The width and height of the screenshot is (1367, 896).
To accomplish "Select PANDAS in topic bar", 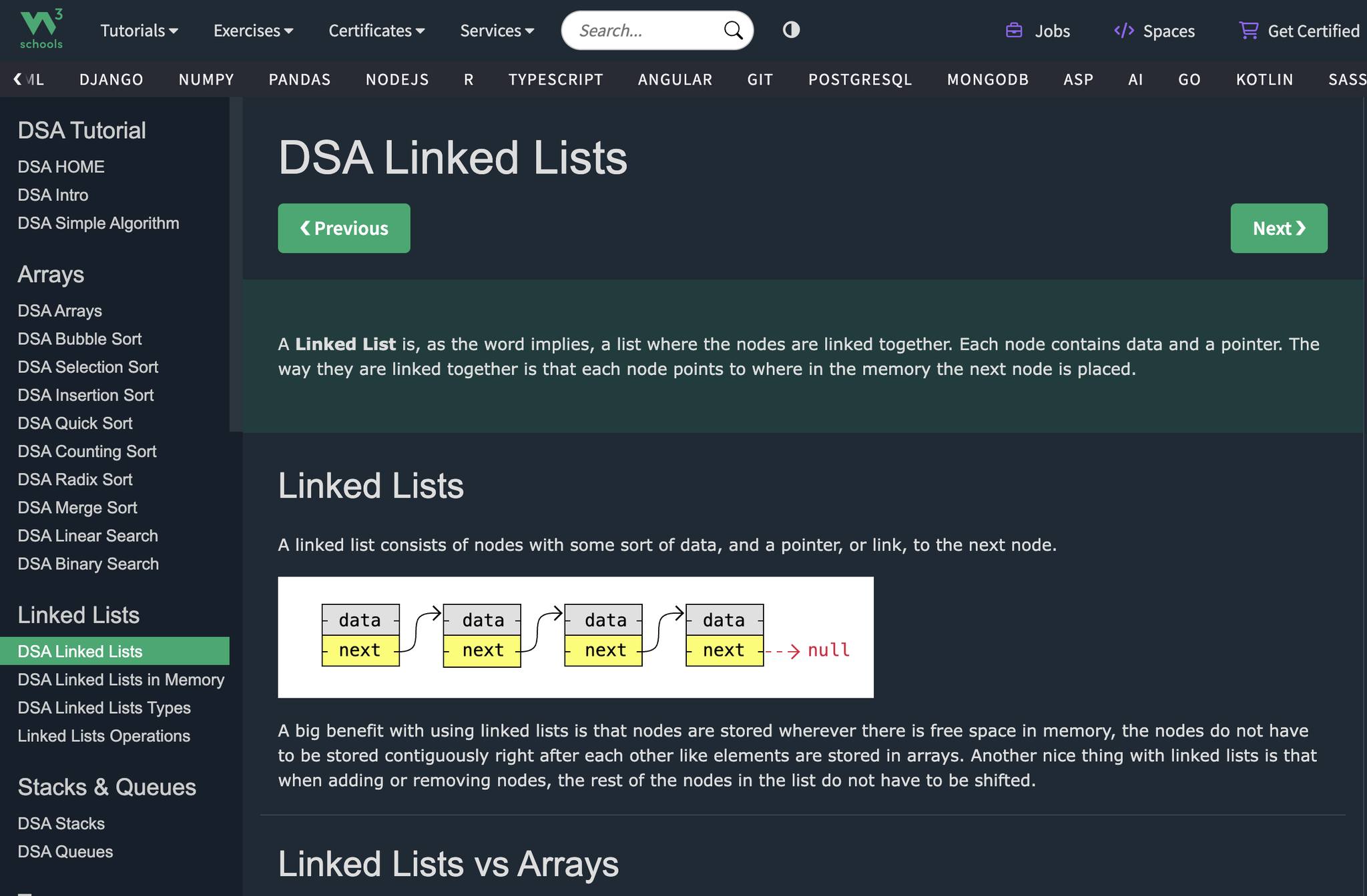I will [300, 79].
